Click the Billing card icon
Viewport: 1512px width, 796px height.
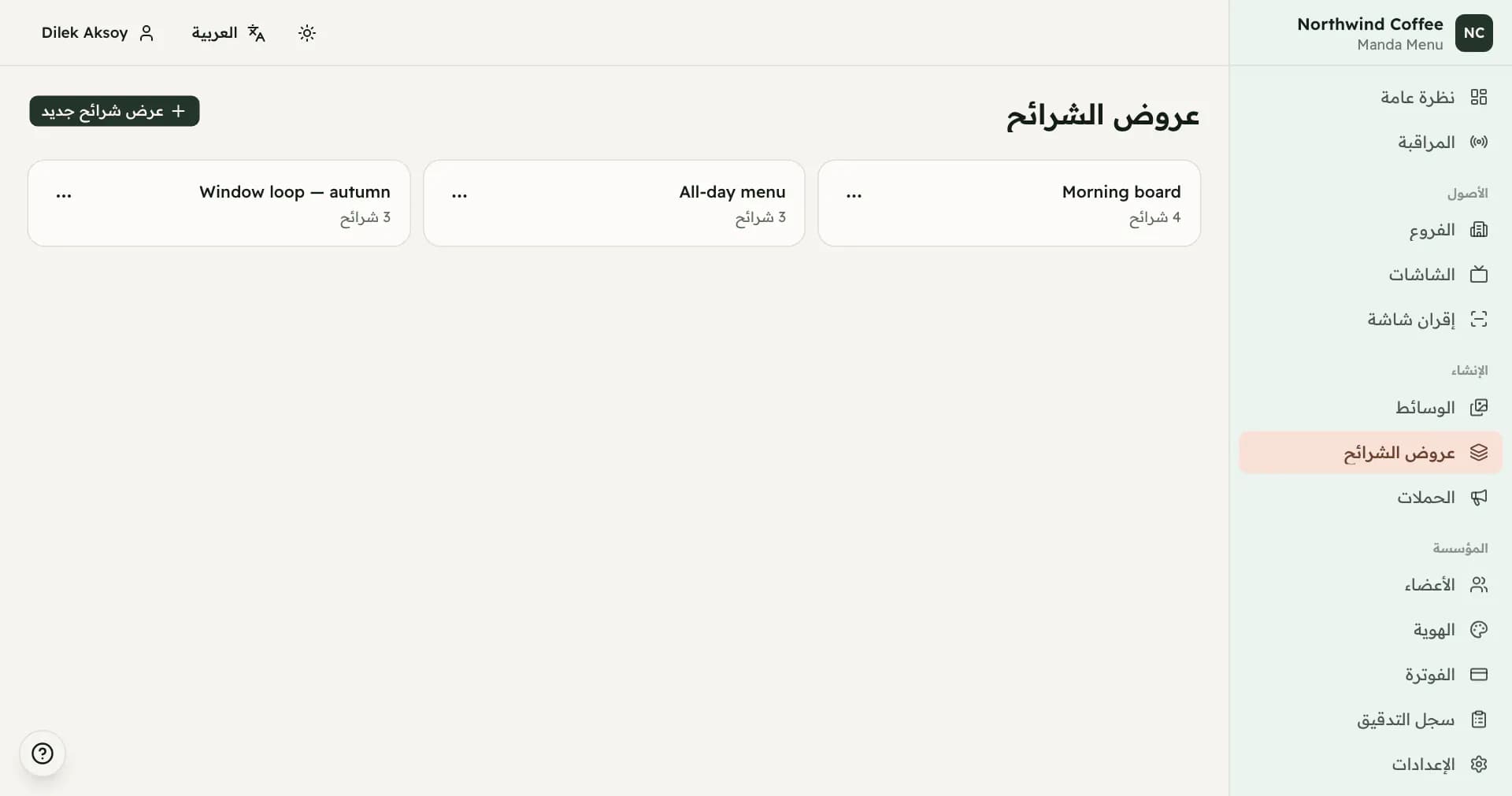tap(1479, 674)
